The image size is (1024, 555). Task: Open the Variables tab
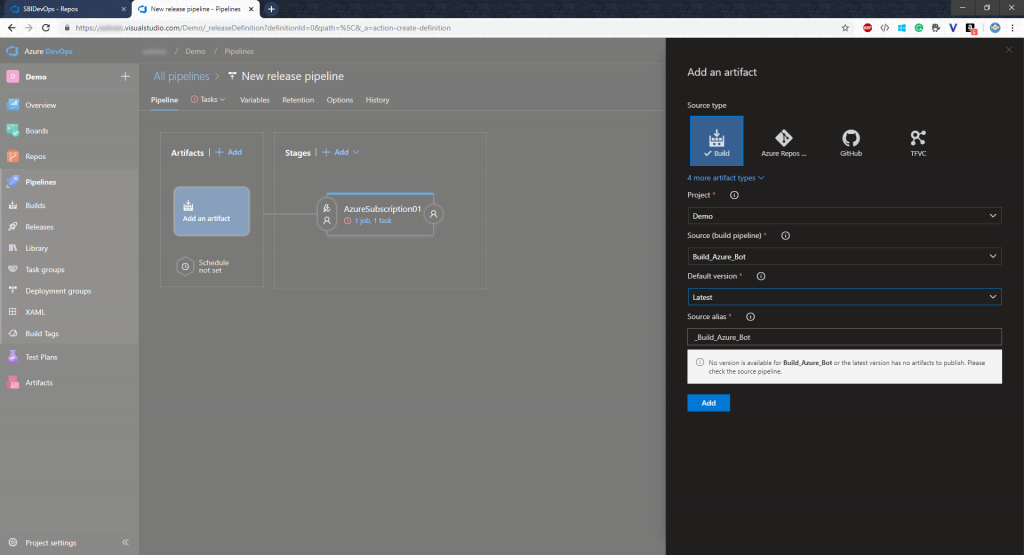pyautogui.click(x=255, y=100)
